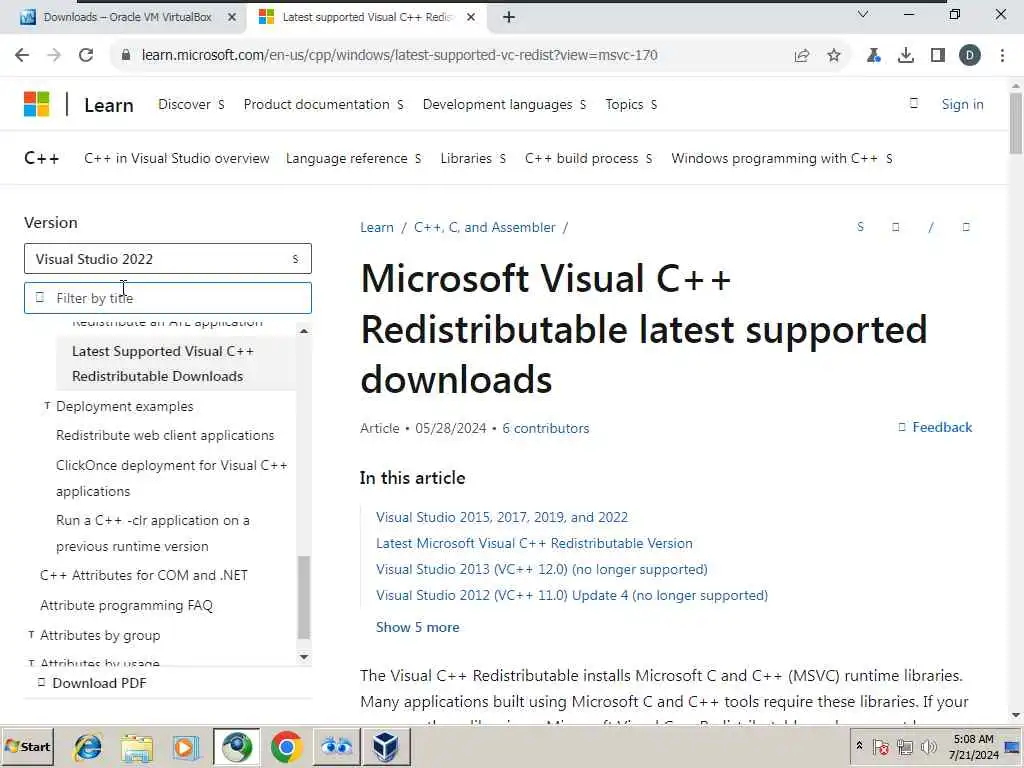The image size is (1024, 768).
Task: Click C++, C, and Assembler breadcrumb
Action: (x=485, y=227)
